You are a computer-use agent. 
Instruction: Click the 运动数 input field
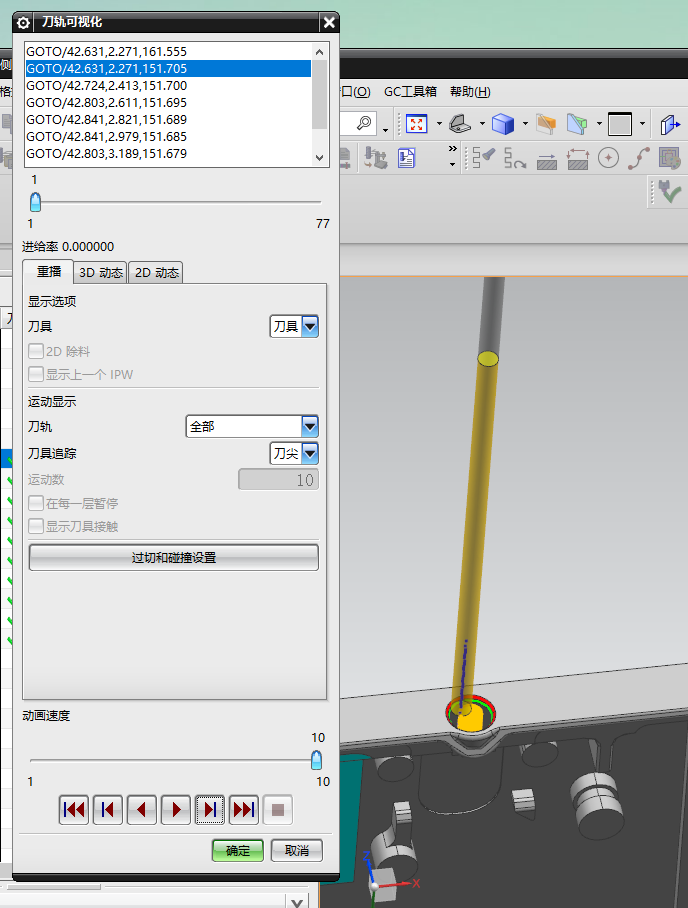(279, 479)
